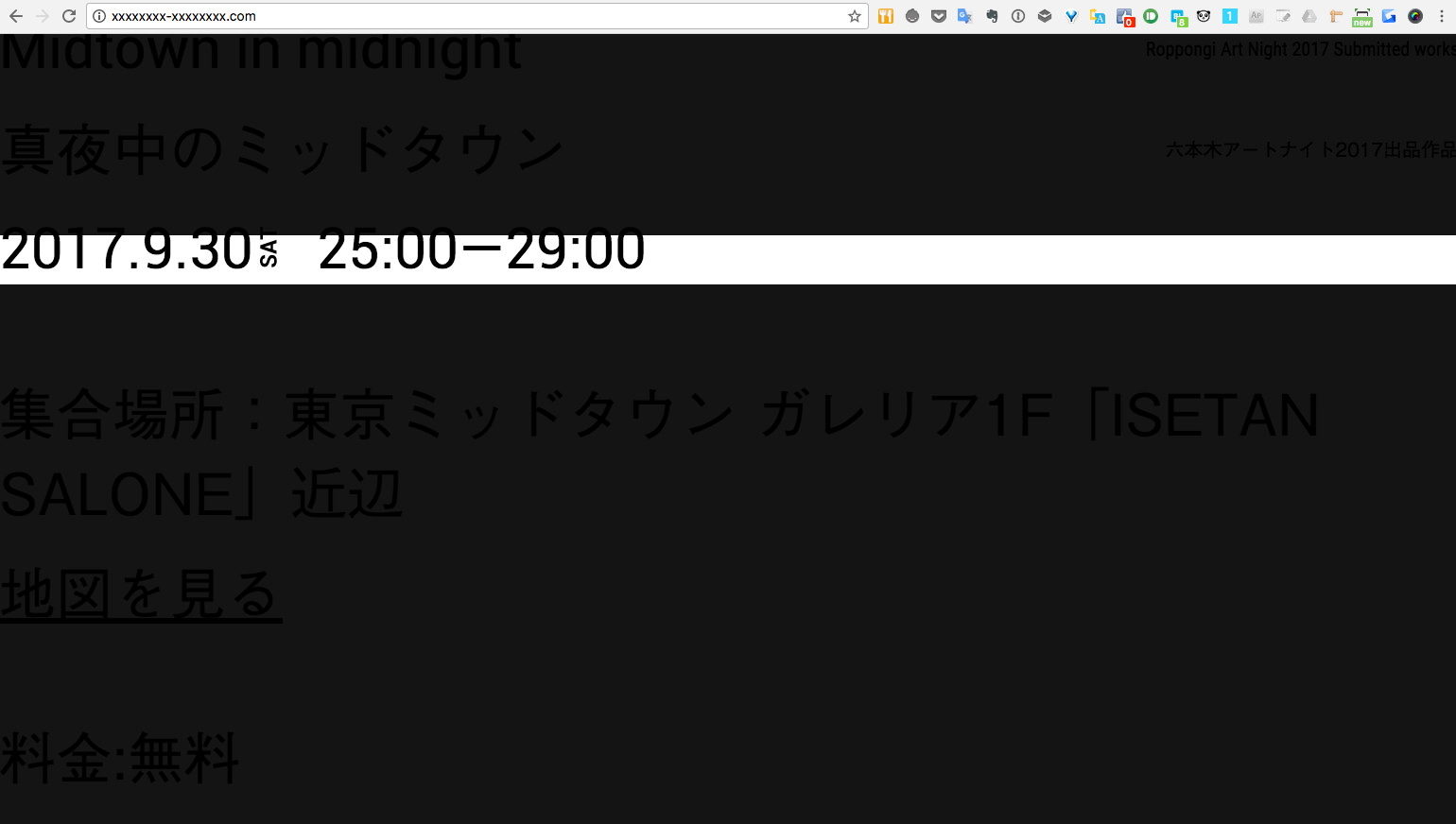
Task: Open the 地図を見る map link
Action: coord(141,594)
